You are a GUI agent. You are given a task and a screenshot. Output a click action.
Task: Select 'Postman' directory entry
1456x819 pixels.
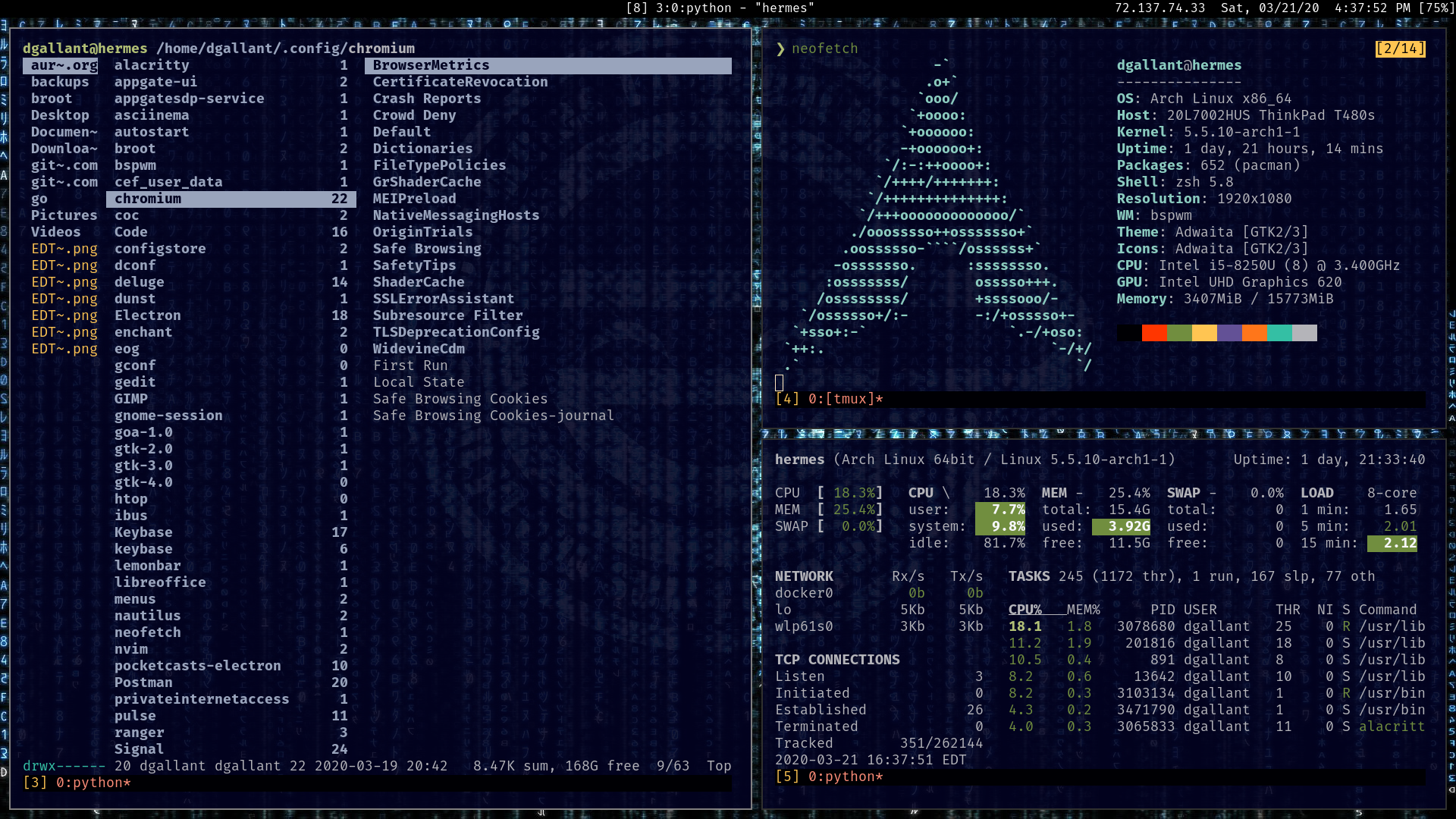pyautogui.click(x=231, y=683)
